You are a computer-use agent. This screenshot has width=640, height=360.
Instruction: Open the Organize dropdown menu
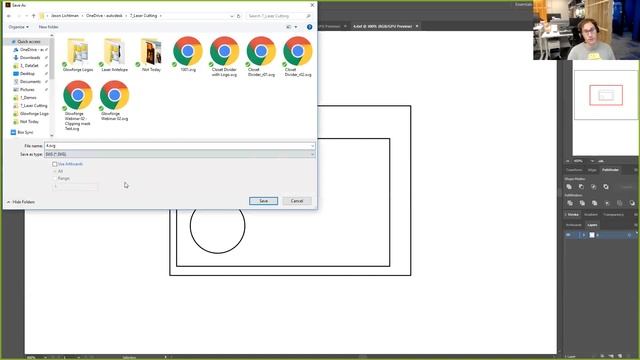(18, 27)
